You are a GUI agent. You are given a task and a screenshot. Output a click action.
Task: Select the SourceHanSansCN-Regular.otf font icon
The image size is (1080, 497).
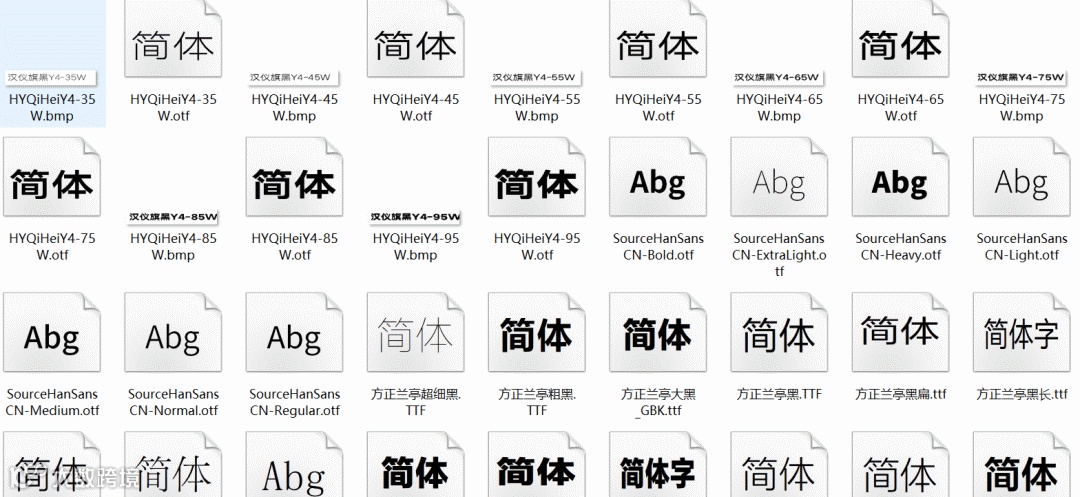(x=295, y=332)
